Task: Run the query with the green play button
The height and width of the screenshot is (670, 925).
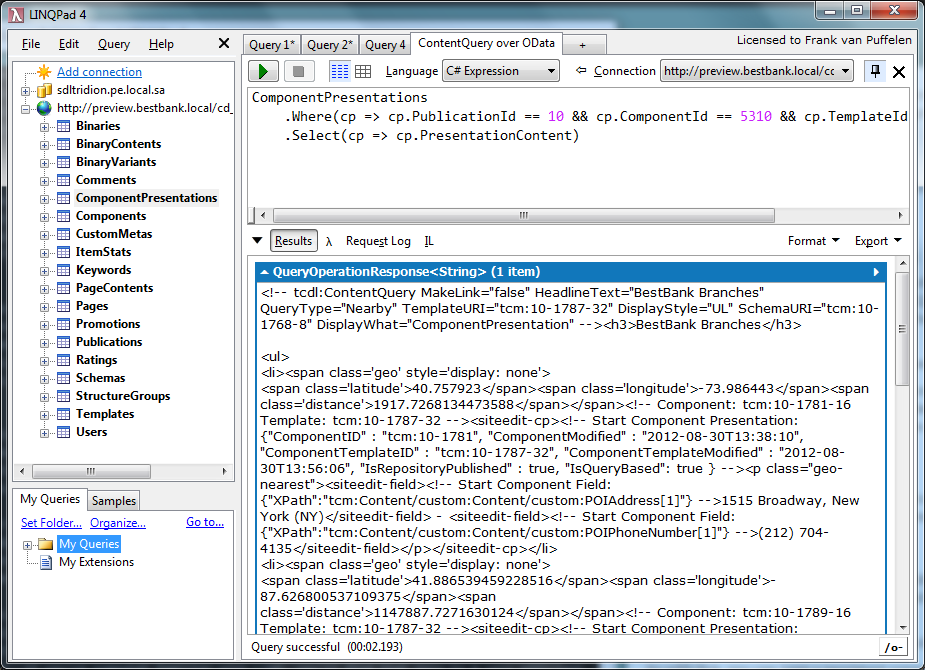Action: click(263, 71)
